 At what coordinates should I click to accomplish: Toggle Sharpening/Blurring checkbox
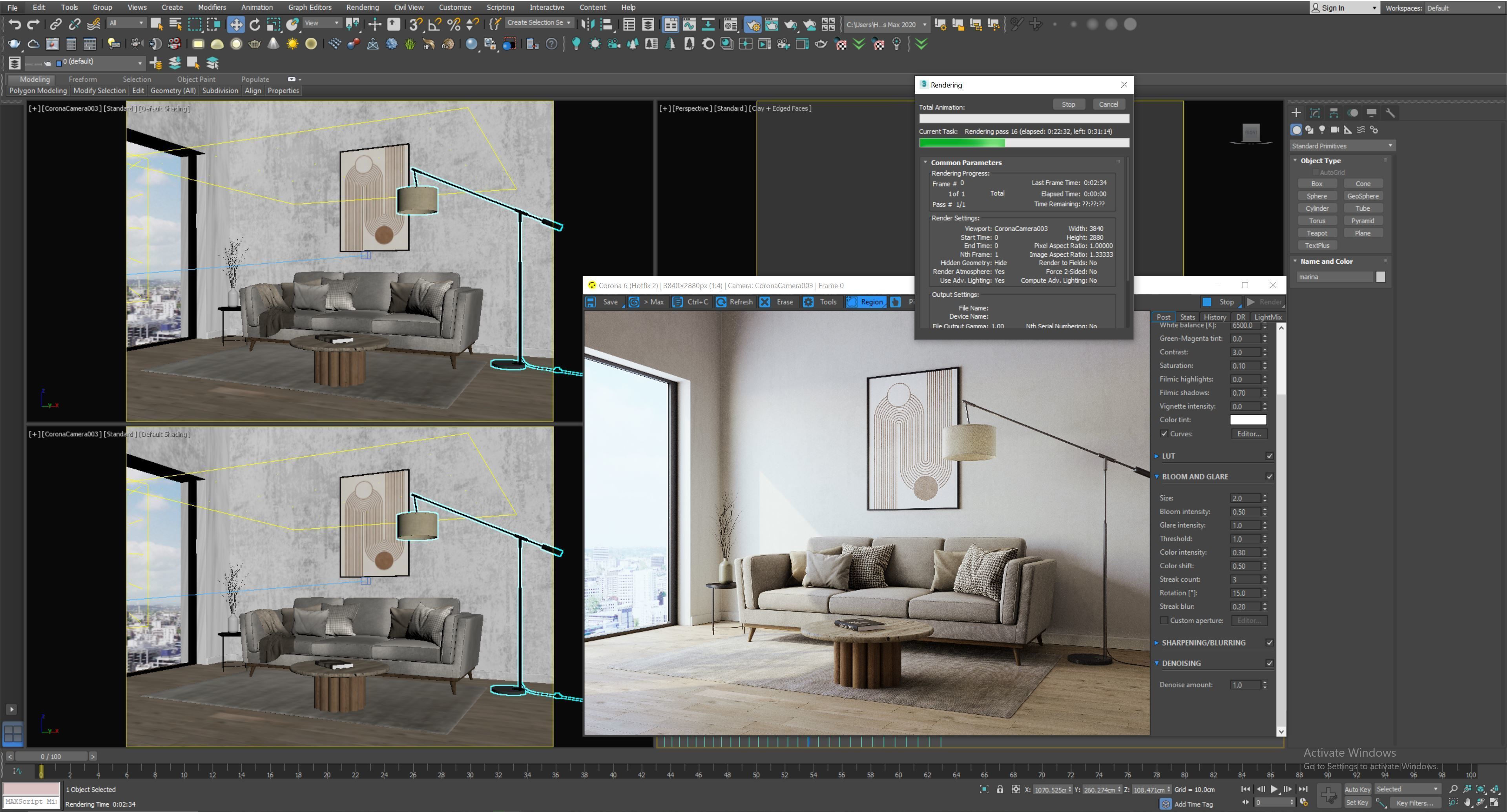[1270, 642]
